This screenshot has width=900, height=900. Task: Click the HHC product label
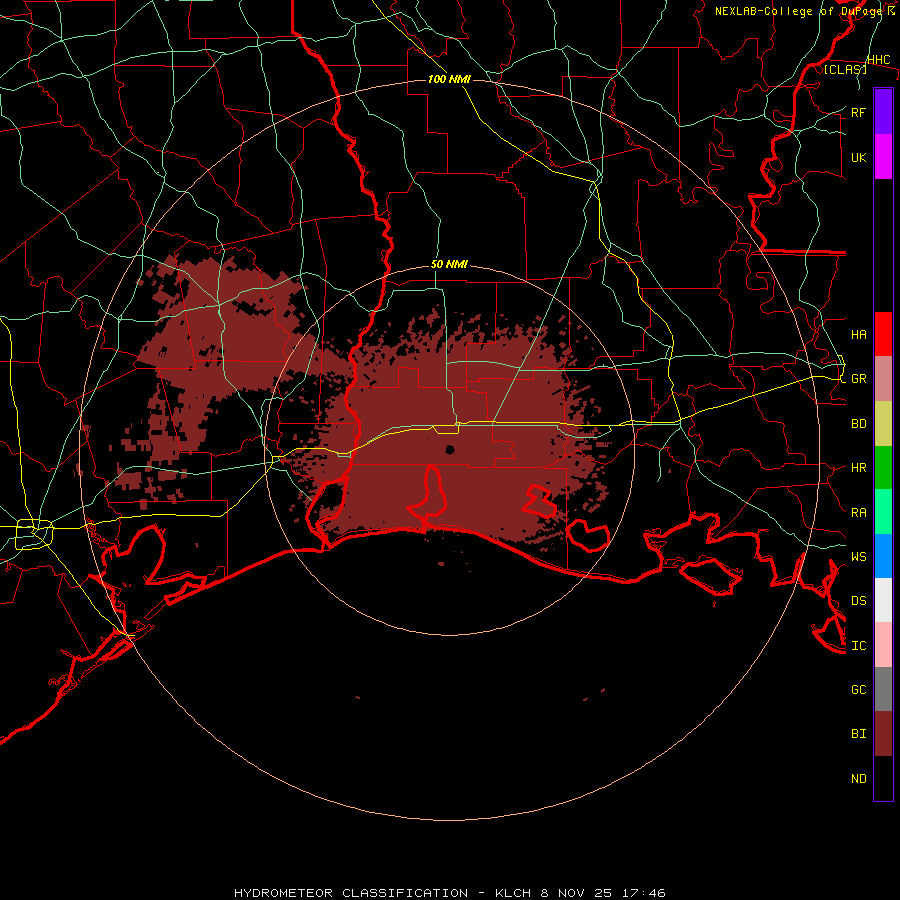pos(878,60)
